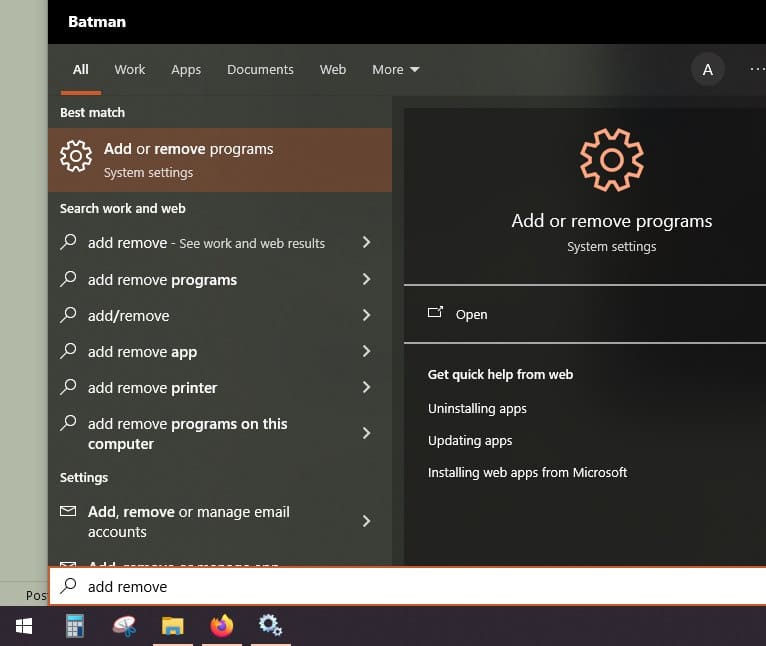Open the Settings gear taskbar icon

click(270, 625)
